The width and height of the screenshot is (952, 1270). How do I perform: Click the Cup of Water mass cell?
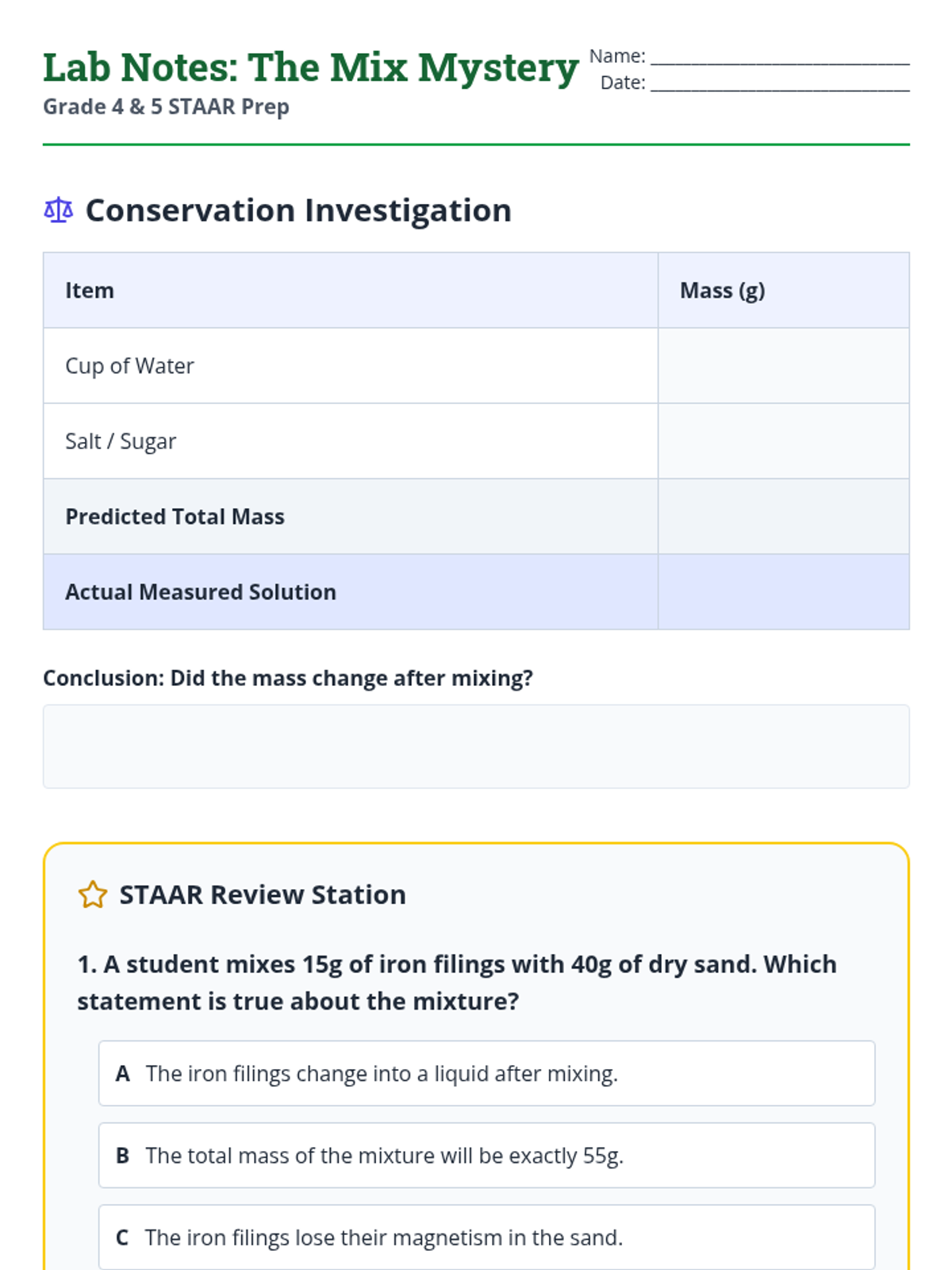pyautogui.click(x=783, y=366)
